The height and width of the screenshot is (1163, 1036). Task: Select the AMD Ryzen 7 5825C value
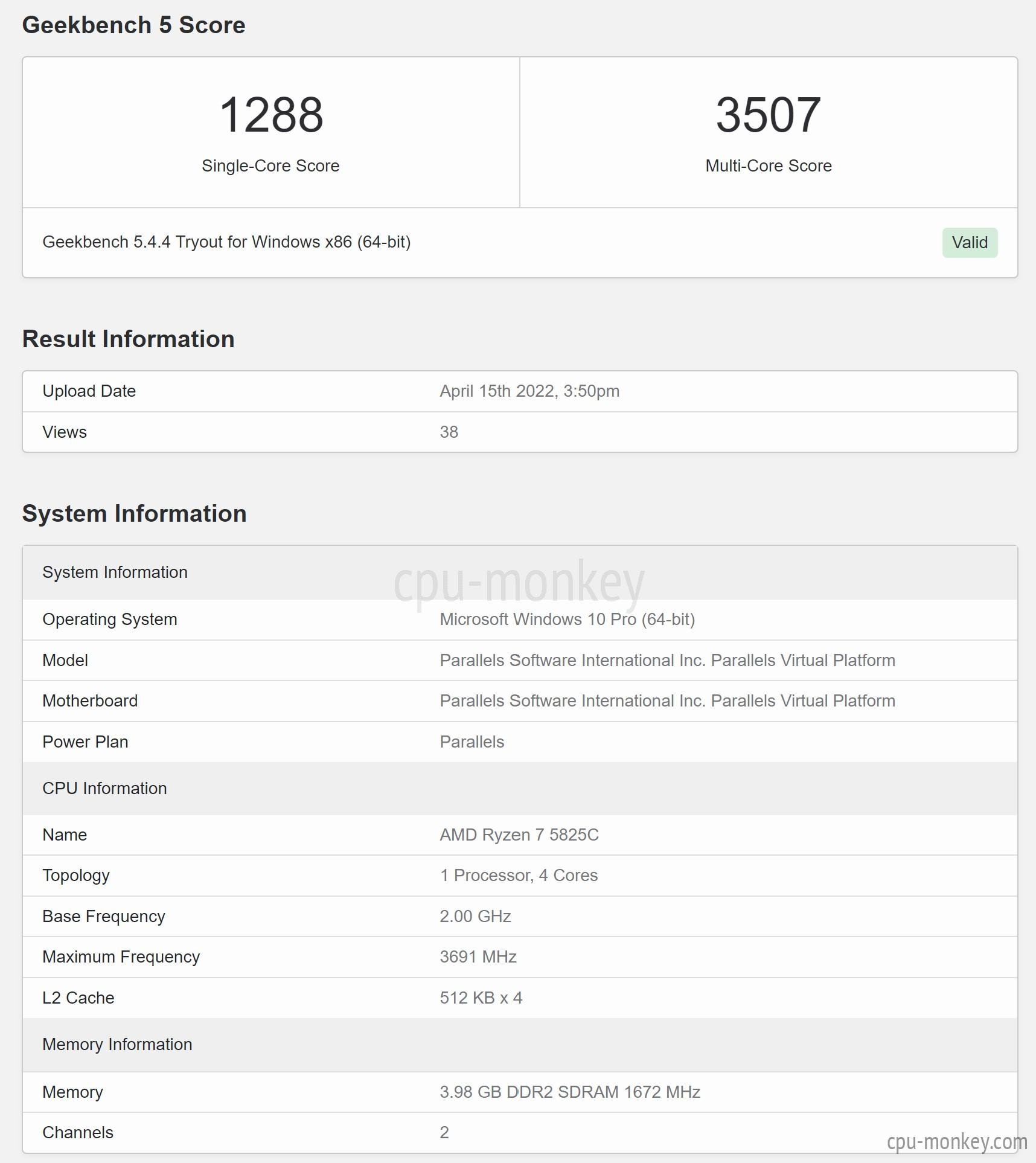(x=519, y=835)
